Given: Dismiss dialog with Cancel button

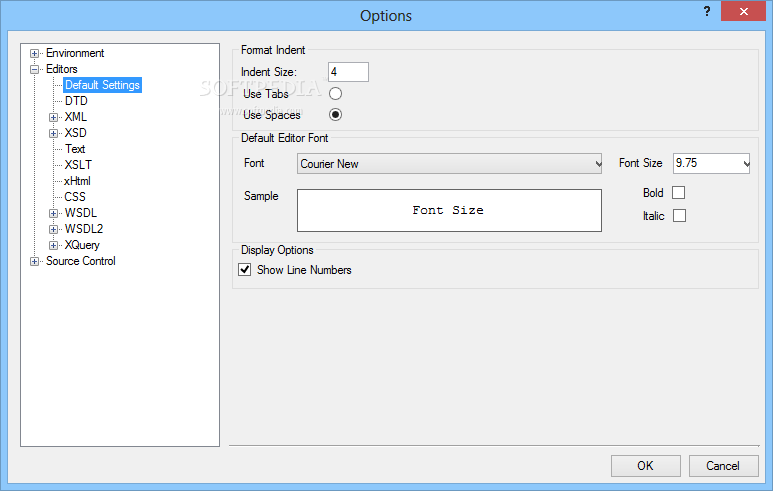Looking at the screenshot, I should click(x=723, y=466).
